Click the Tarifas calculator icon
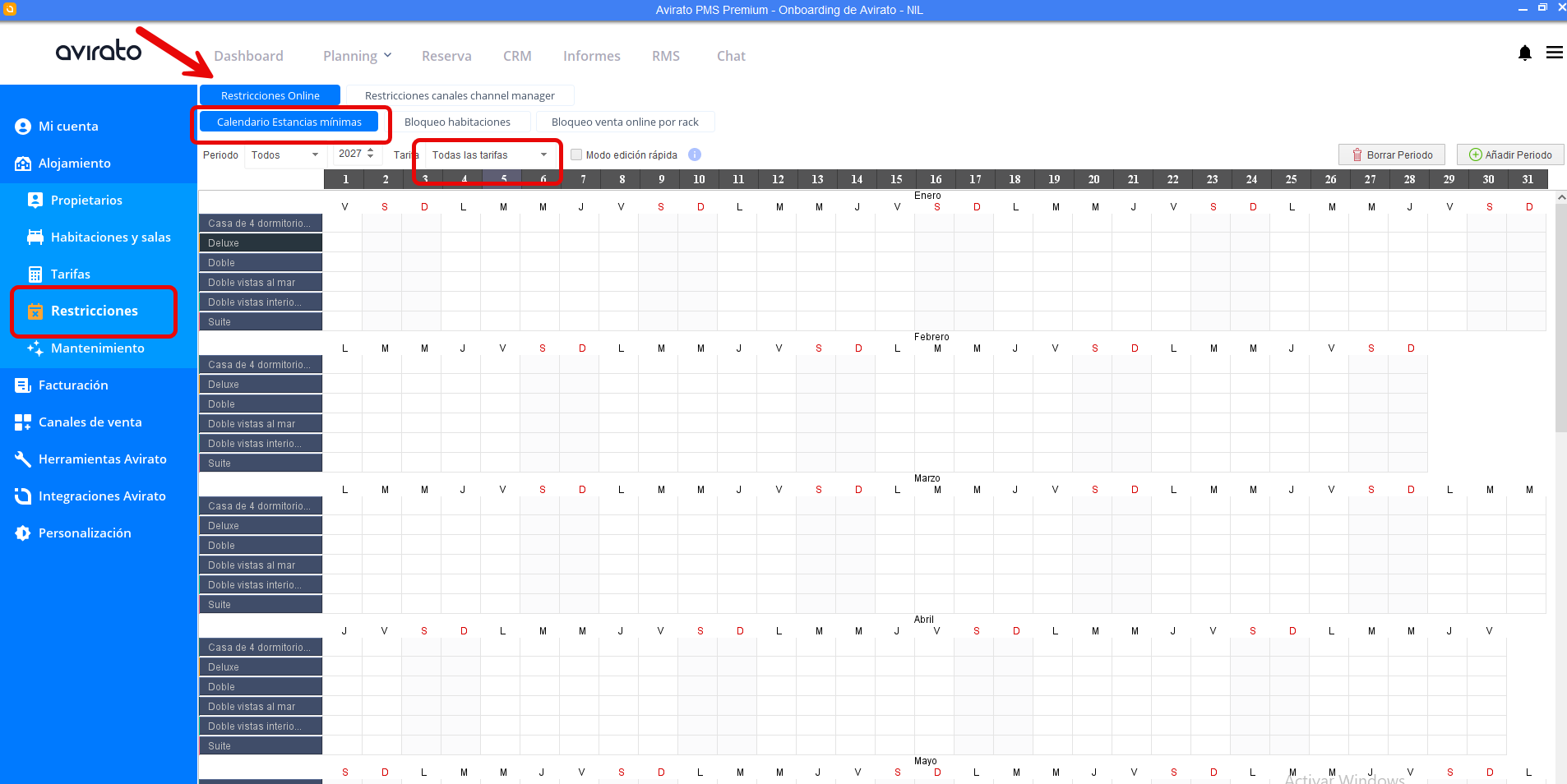The height and width of the screenshot is (784, 1567). pyautogui.click(x=35, y=274)
